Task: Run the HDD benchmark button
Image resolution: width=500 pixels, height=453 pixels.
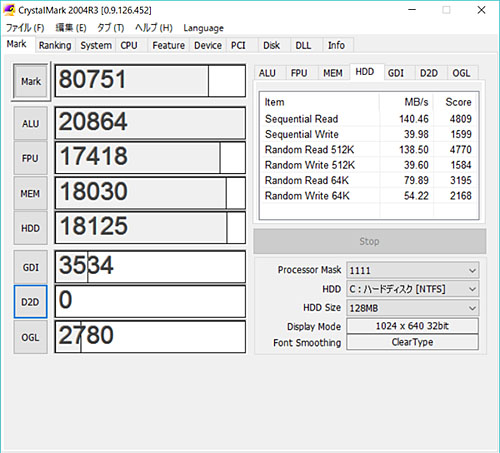Action: tap(31, 228)
